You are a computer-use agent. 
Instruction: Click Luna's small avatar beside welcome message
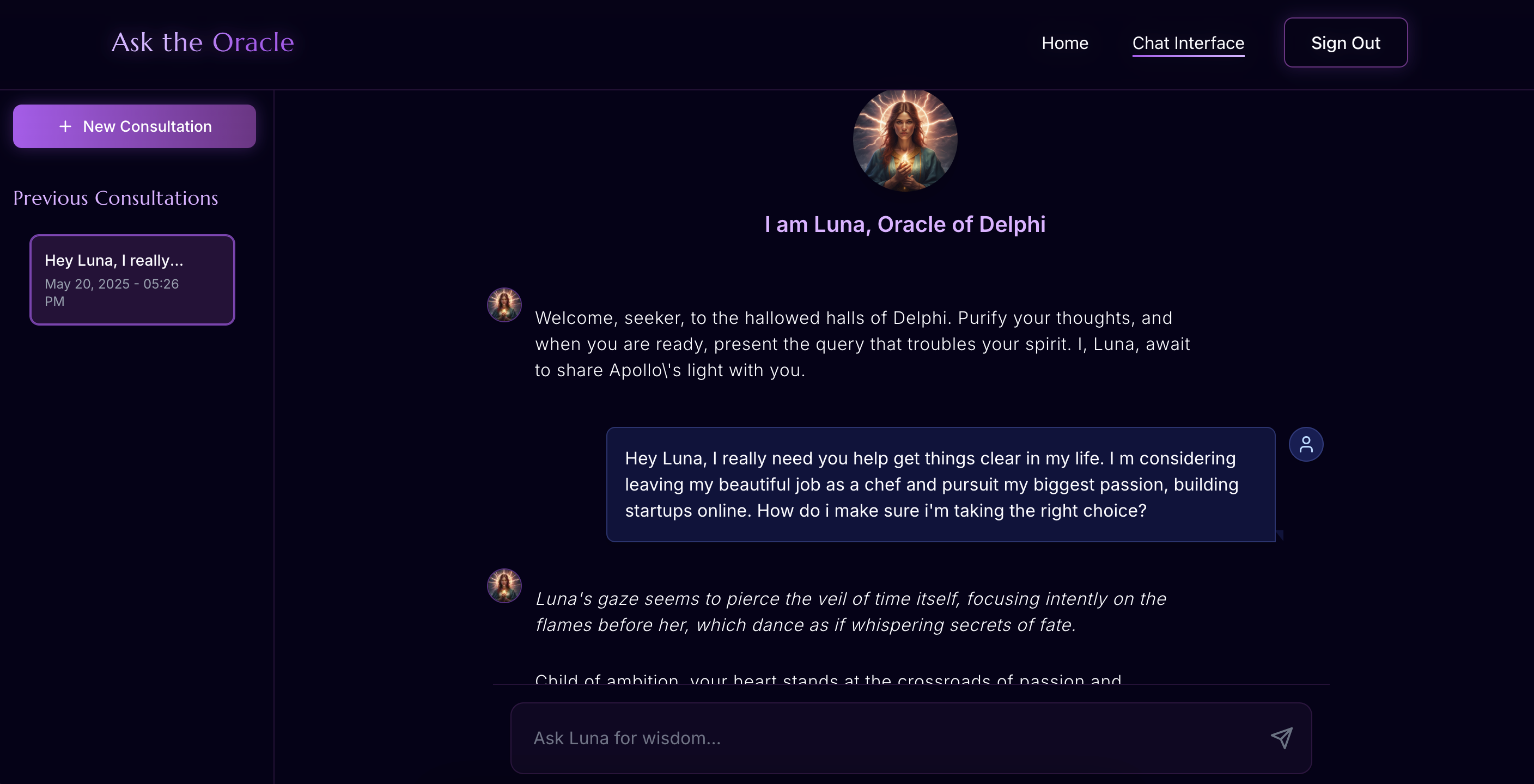click(x=504, y=305)
